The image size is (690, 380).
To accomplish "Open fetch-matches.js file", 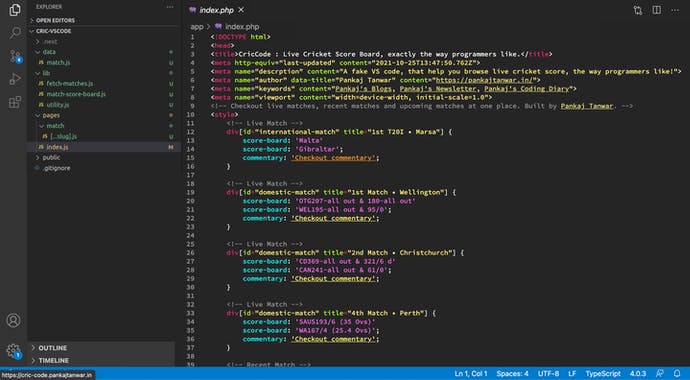I will click(104, 84).
